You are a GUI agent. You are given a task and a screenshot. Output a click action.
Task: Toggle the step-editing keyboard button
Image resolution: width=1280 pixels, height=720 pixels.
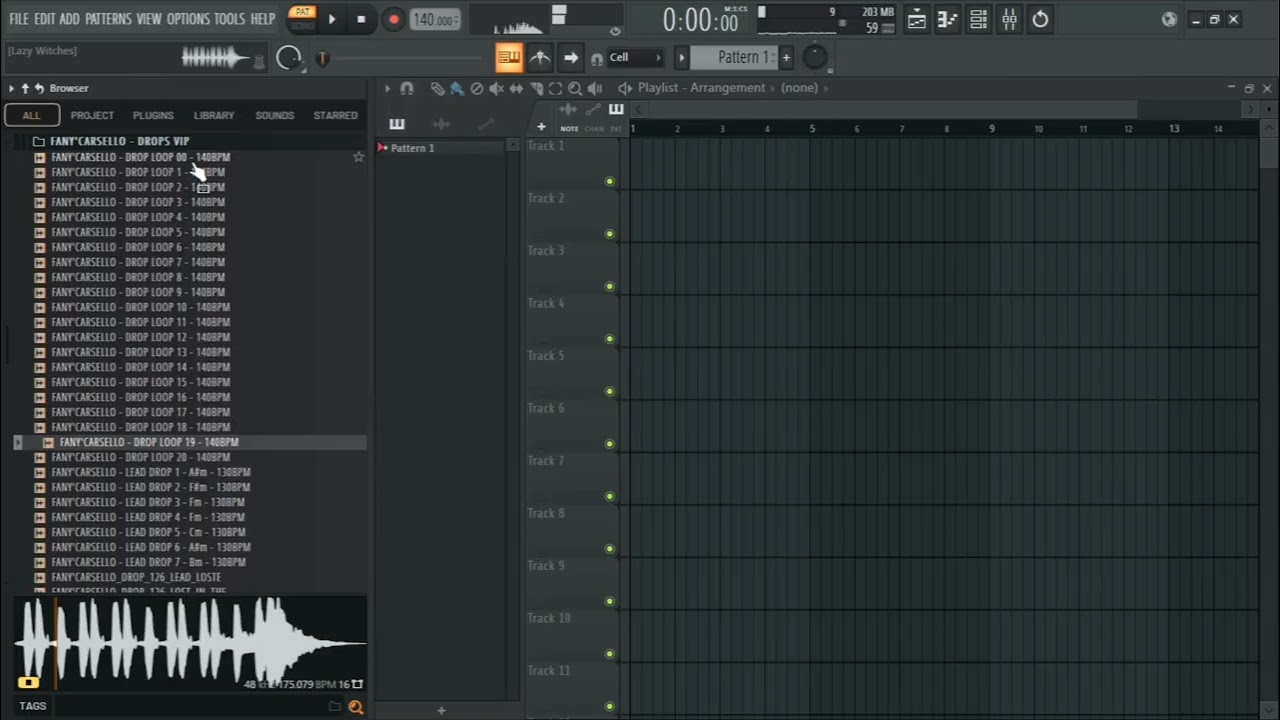tap(509, 58)
